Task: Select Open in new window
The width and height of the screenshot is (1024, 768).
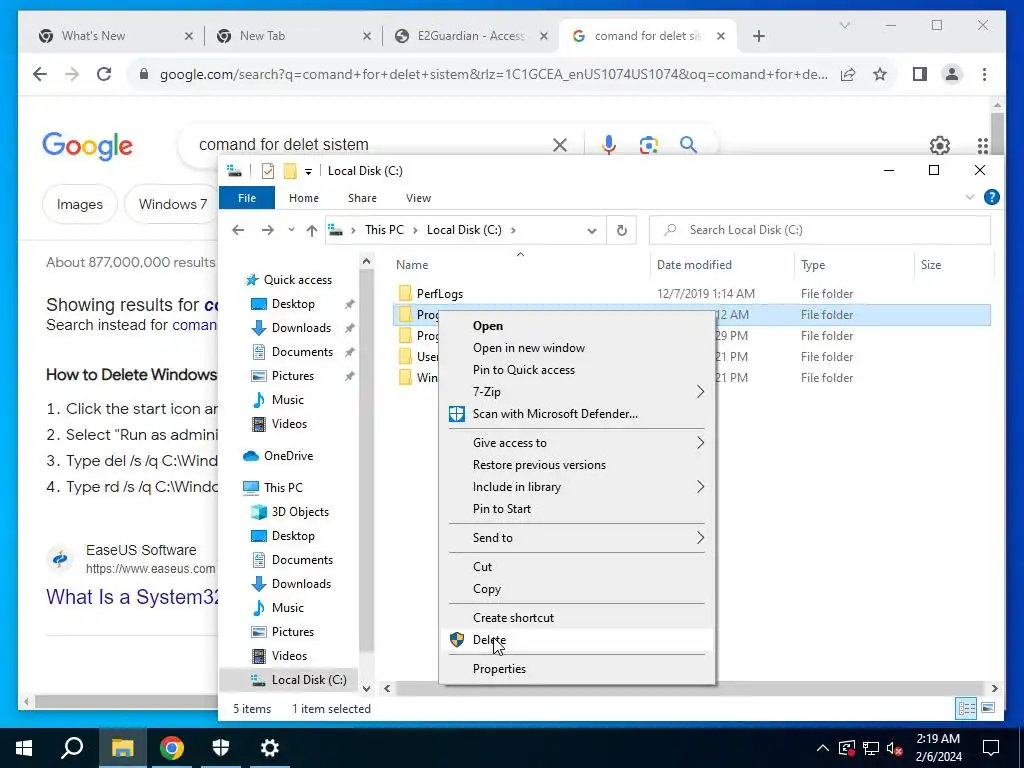Action: click(x=528, y=348)
